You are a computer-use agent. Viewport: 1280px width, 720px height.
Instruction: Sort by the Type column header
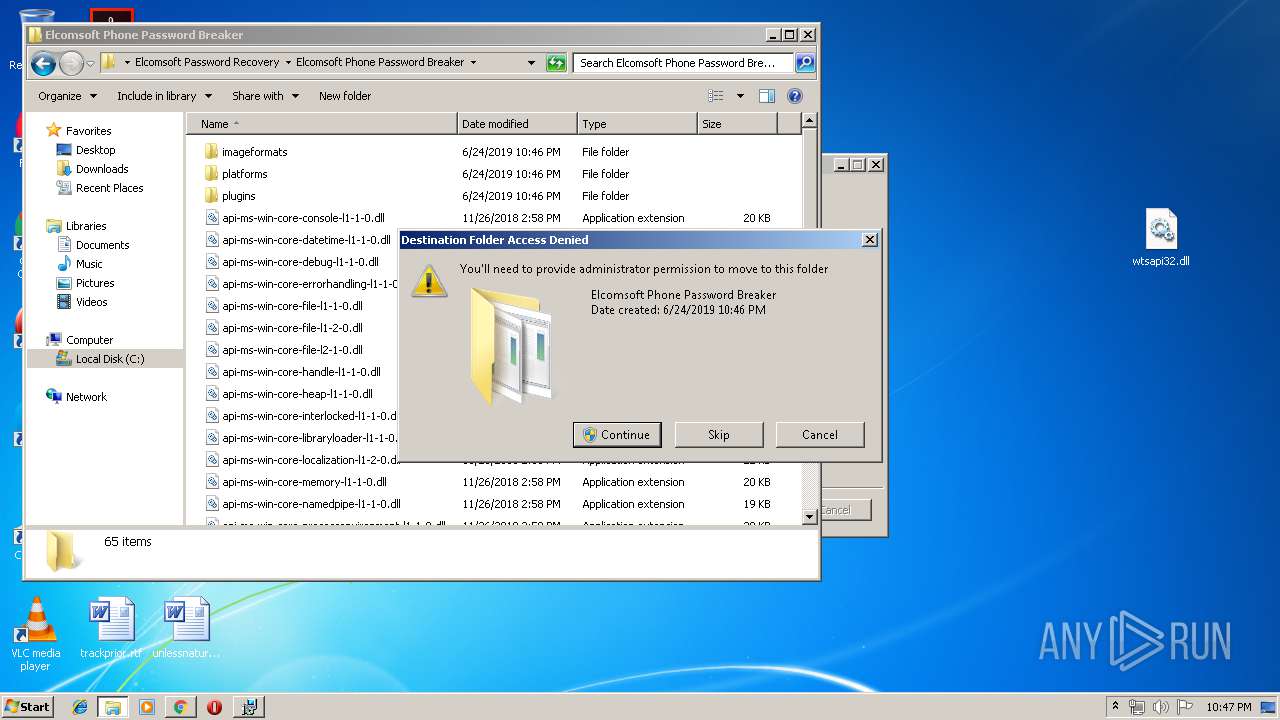(637, 124)
